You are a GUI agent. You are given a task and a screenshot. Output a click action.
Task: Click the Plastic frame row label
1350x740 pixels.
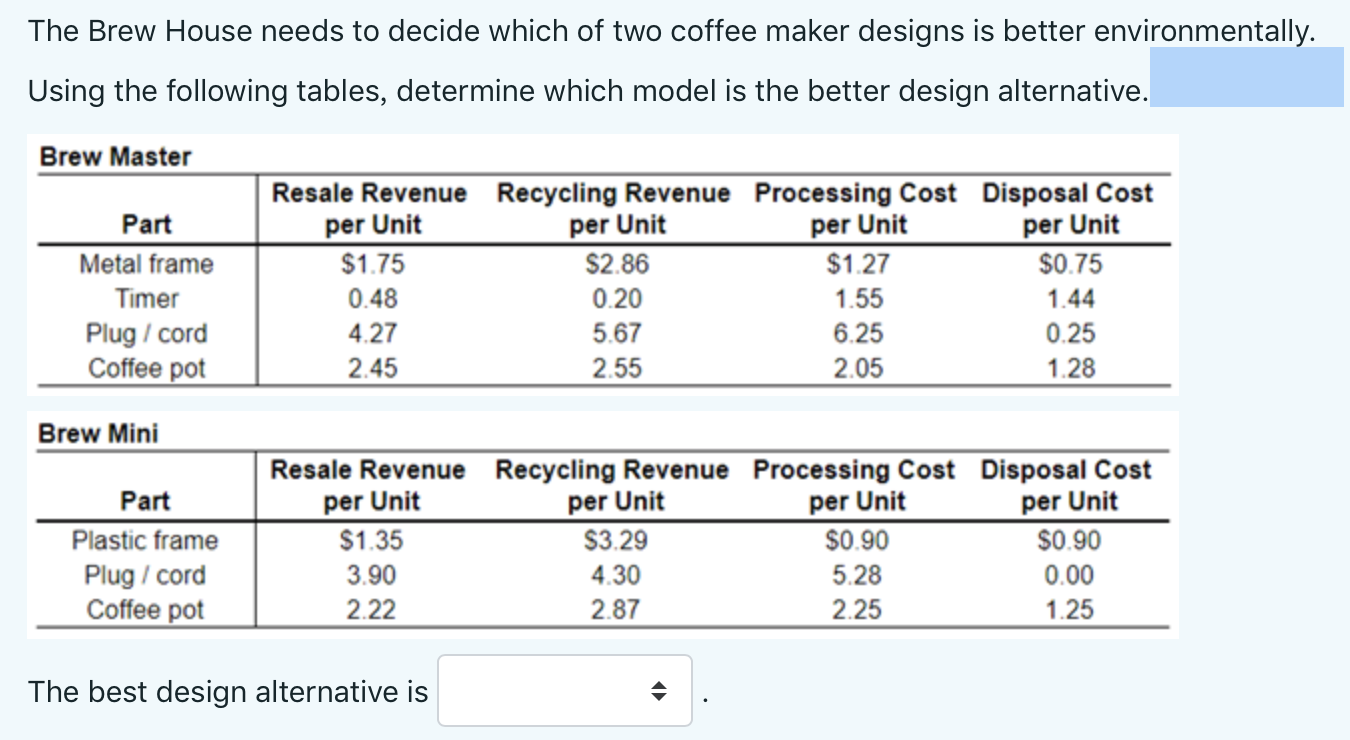tap(144, 541)
